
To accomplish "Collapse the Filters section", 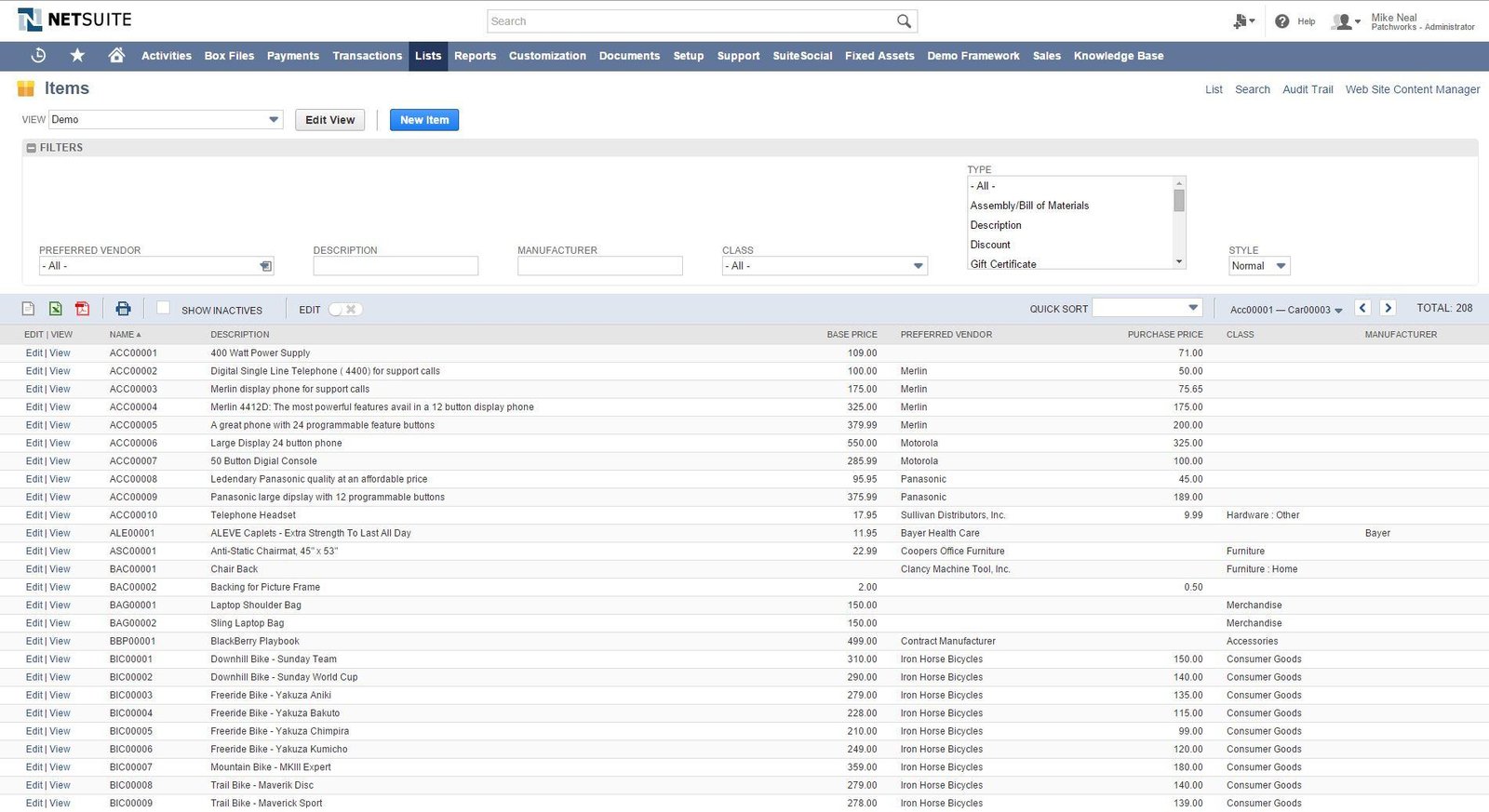I will pyautogui.click(x=32, y=148).
